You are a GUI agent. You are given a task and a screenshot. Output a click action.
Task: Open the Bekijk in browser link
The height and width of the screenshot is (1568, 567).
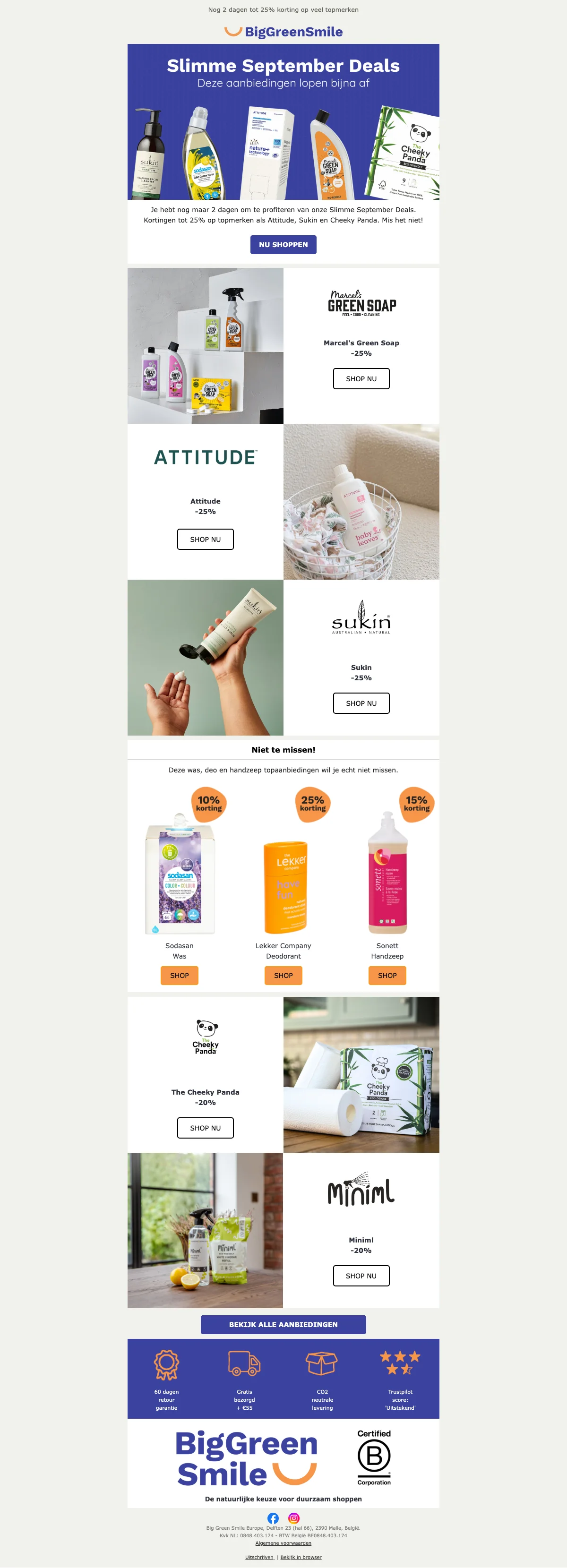click(301, 1557)
